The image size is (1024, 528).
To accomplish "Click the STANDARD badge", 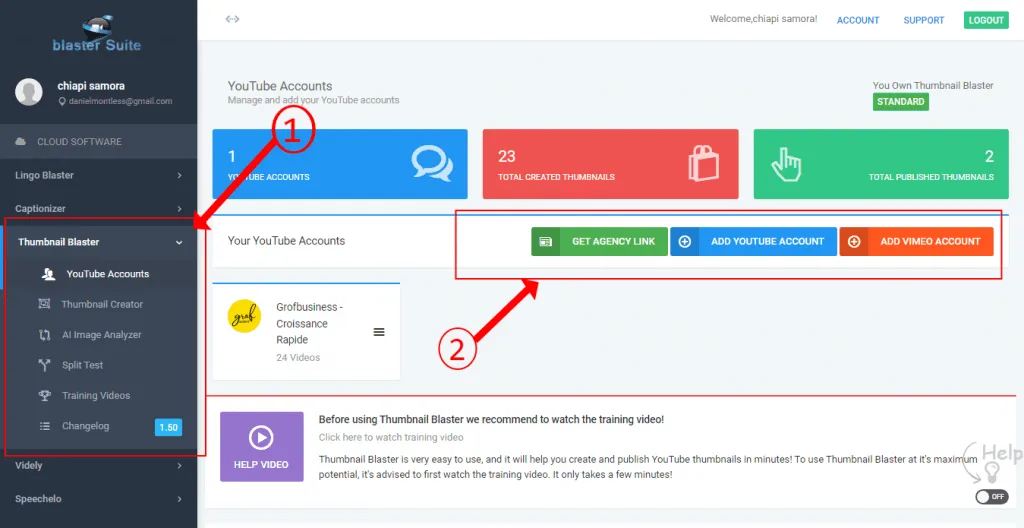I will pyautogui.click(x=901, y=102).
